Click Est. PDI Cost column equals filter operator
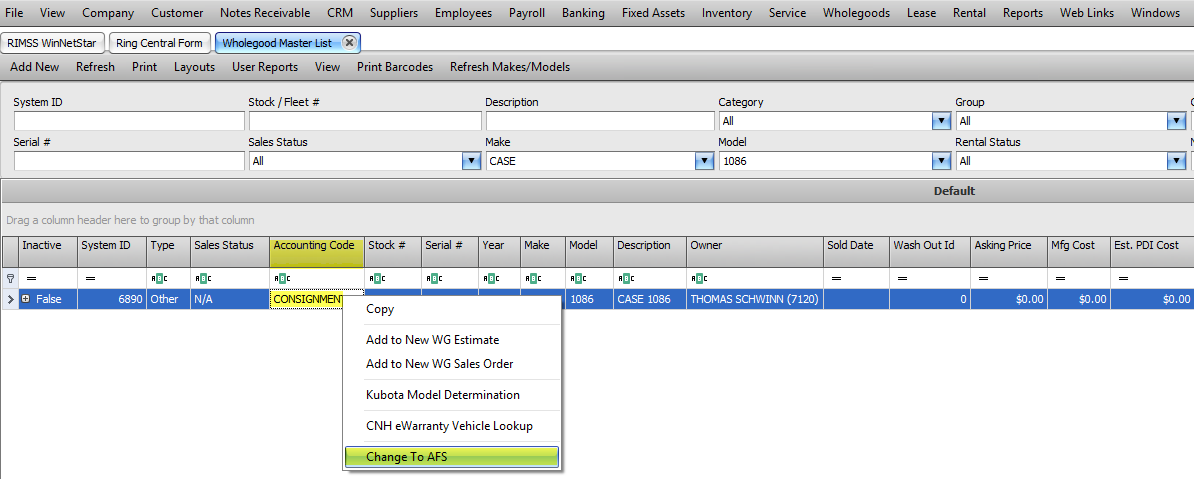 (x=1123, y=279)
